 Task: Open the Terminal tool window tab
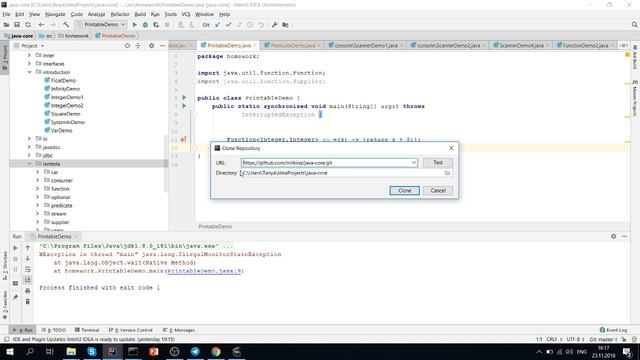point(87,330)
